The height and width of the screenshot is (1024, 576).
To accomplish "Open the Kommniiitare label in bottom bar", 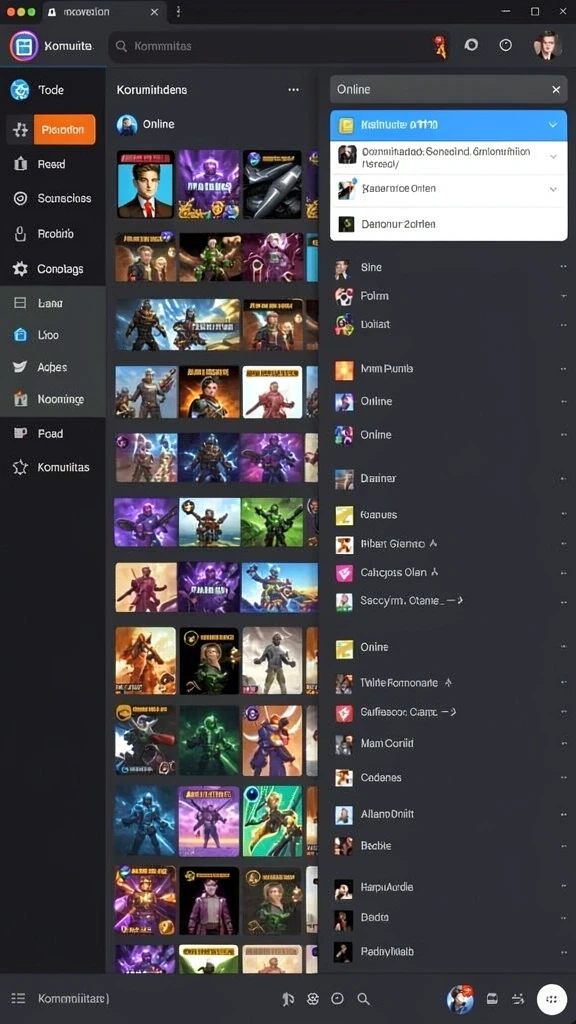I will click(73, 999).
